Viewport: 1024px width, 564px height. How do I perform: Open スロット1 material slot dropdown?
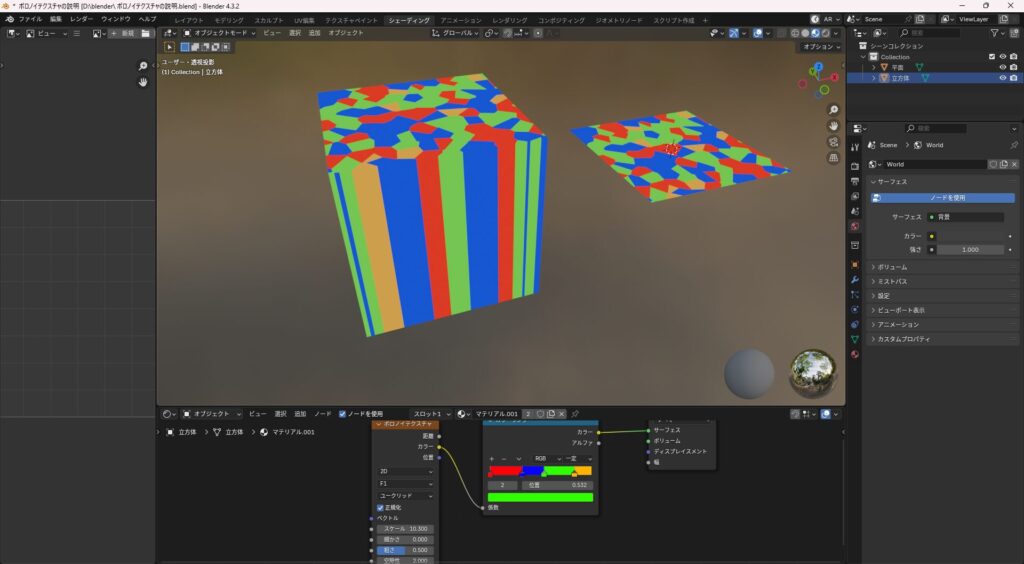[x=432, y=414]
